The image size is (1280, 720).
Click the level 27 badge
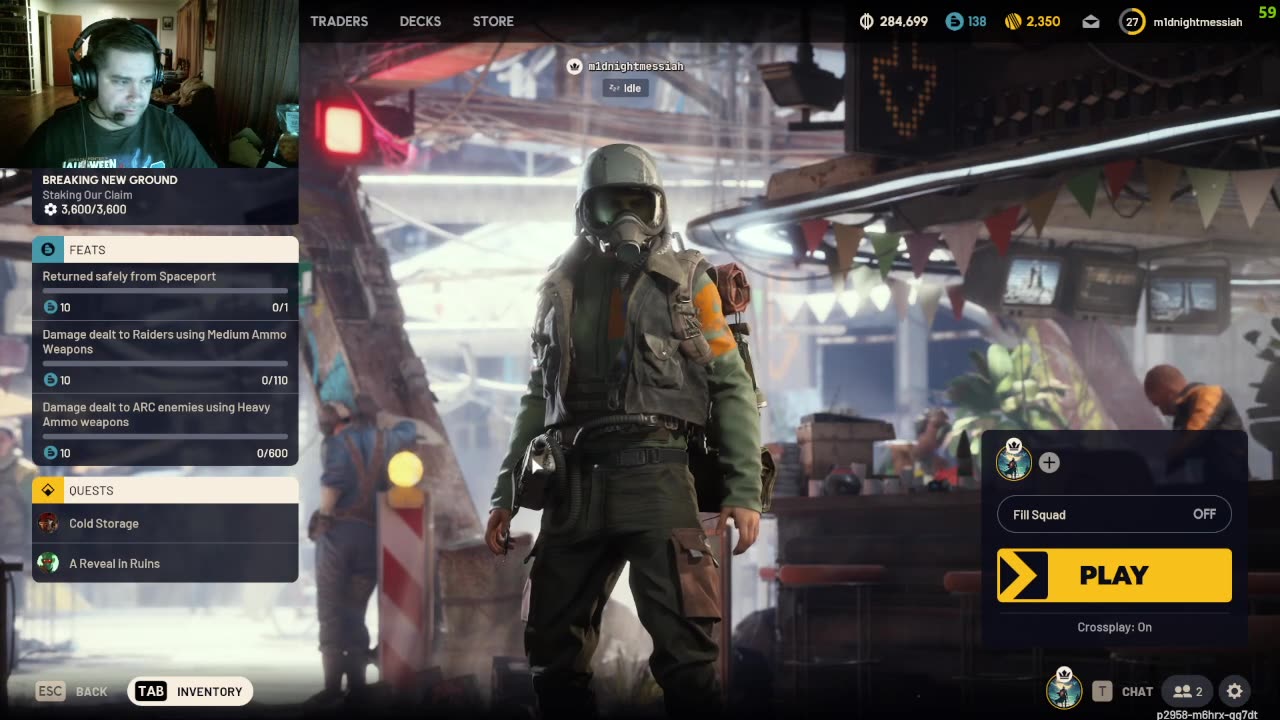click(1132, 21)
